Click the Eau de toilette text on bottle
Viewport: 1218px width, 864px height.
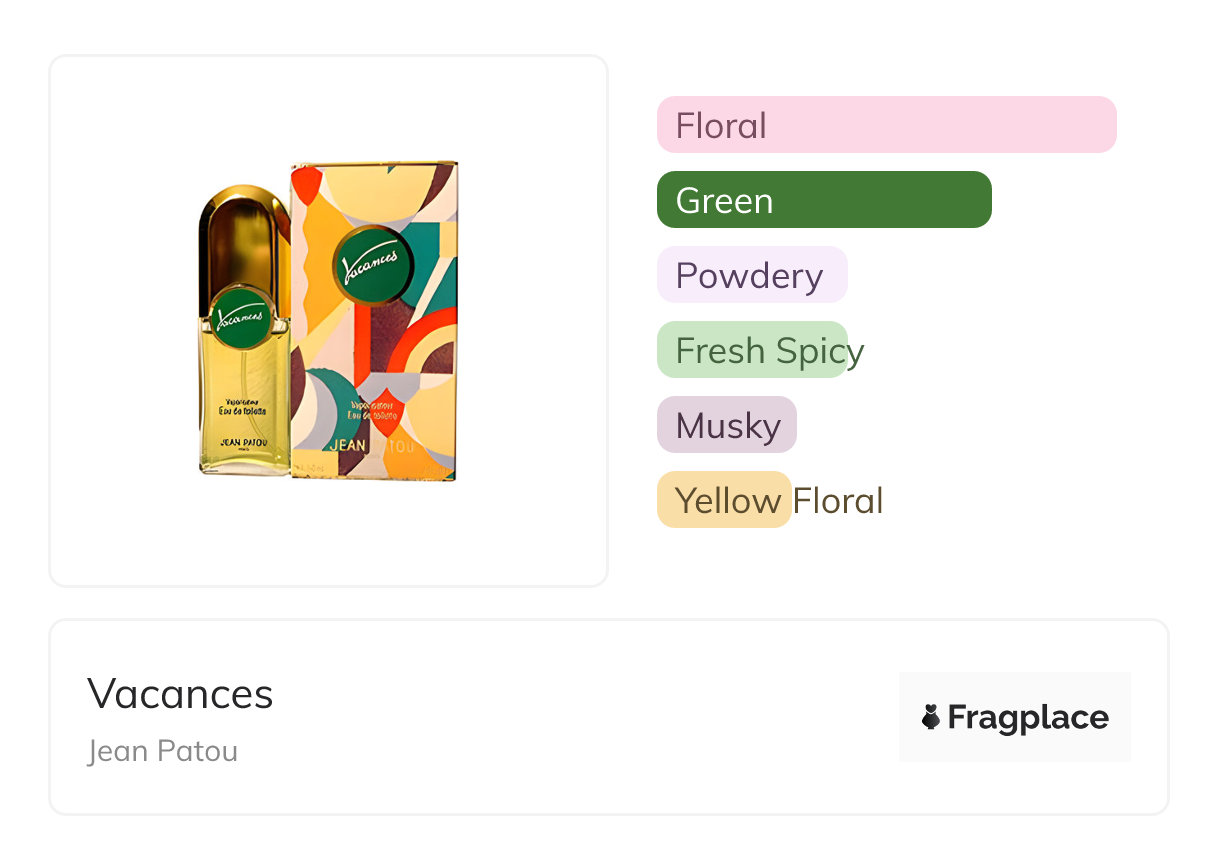(244, 409)
